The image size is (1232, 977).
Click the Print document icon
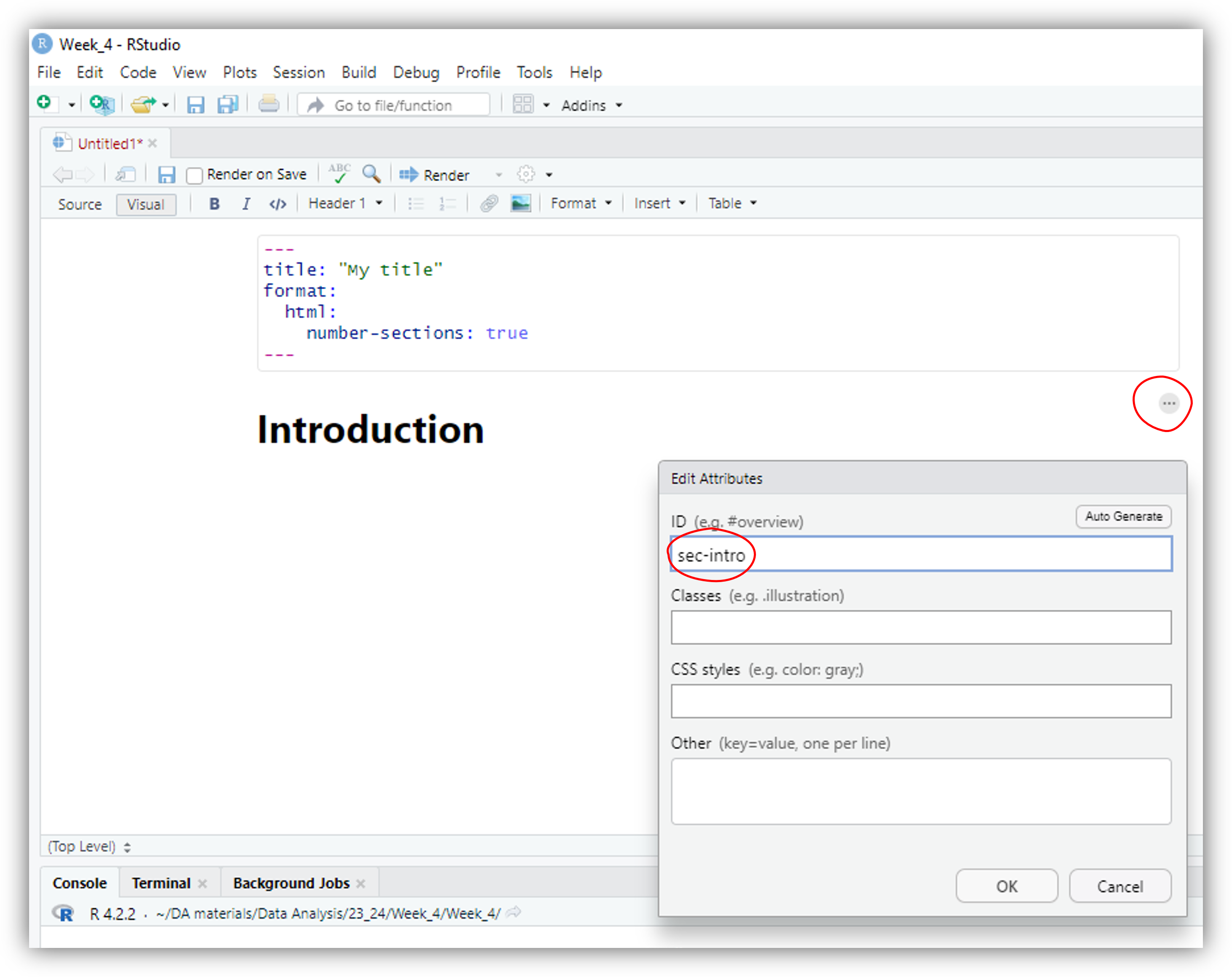click(x=269, y=104)
